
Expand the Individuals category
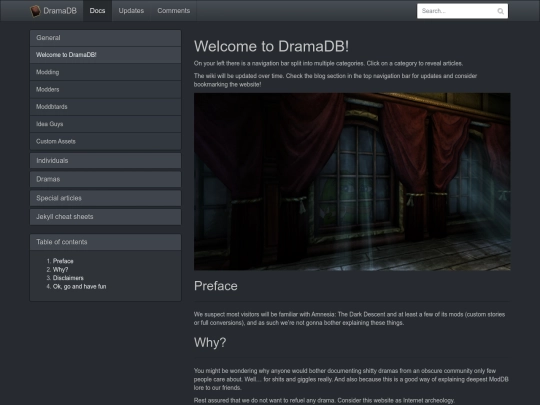click(x=105, y=160)
